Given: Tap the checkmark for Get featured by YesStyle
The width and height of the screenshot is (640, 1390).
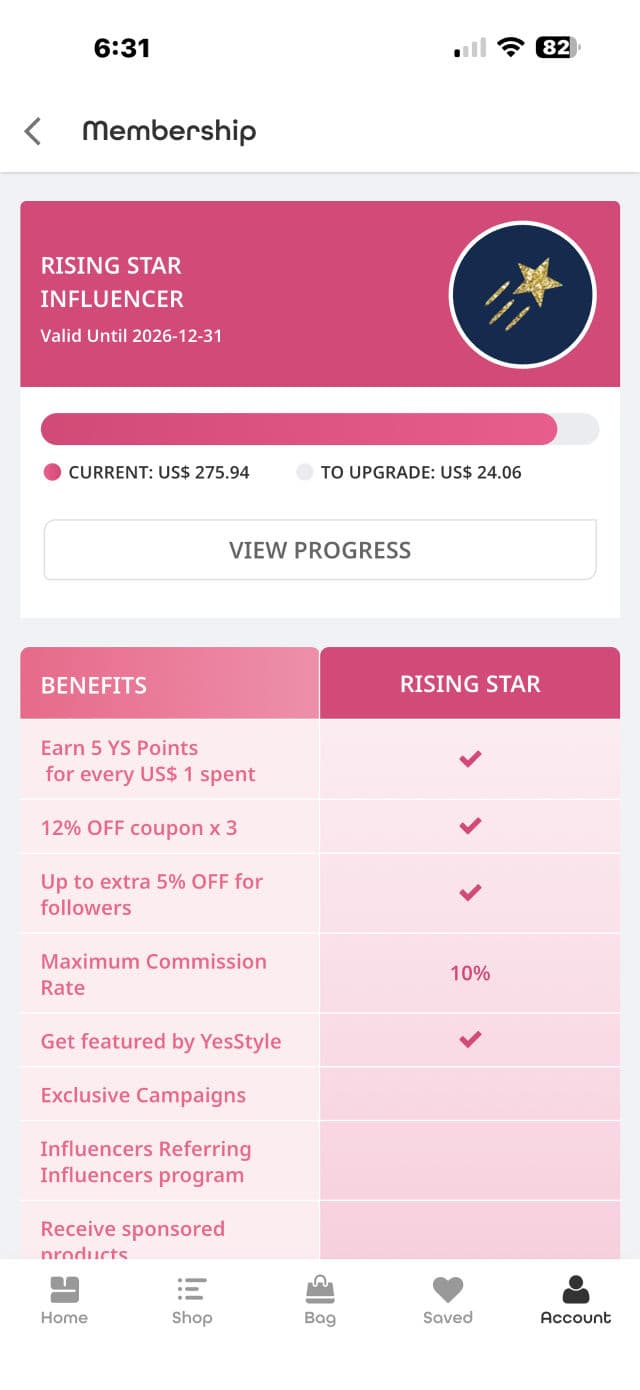Looking at the screenshot, I should coord(470,1040).
